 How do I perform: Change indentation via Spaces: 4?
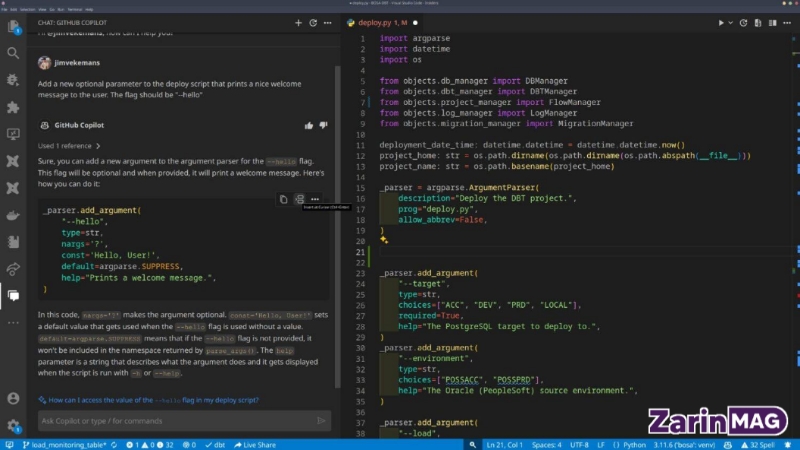point(546,445)
